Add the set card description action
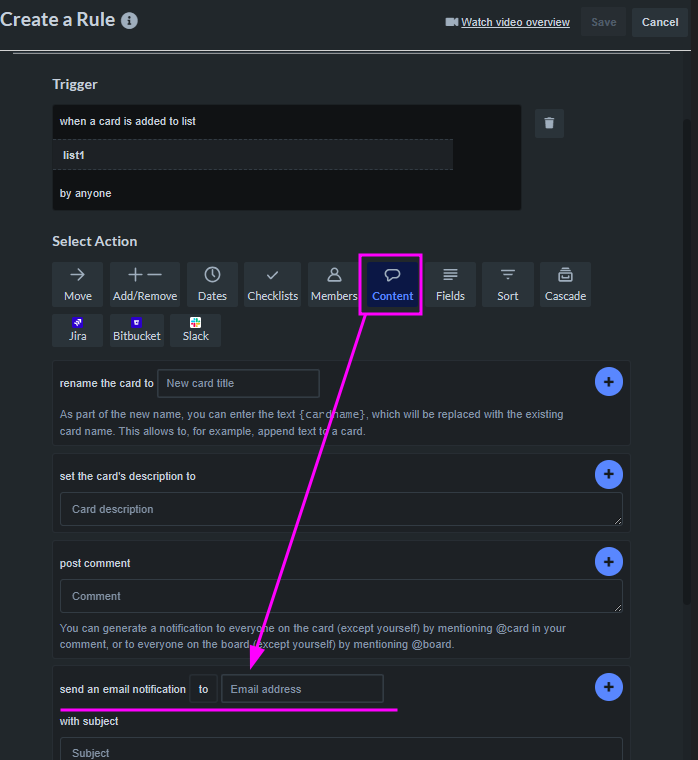The width and height of the screenshot is (698, 760). 609,475
